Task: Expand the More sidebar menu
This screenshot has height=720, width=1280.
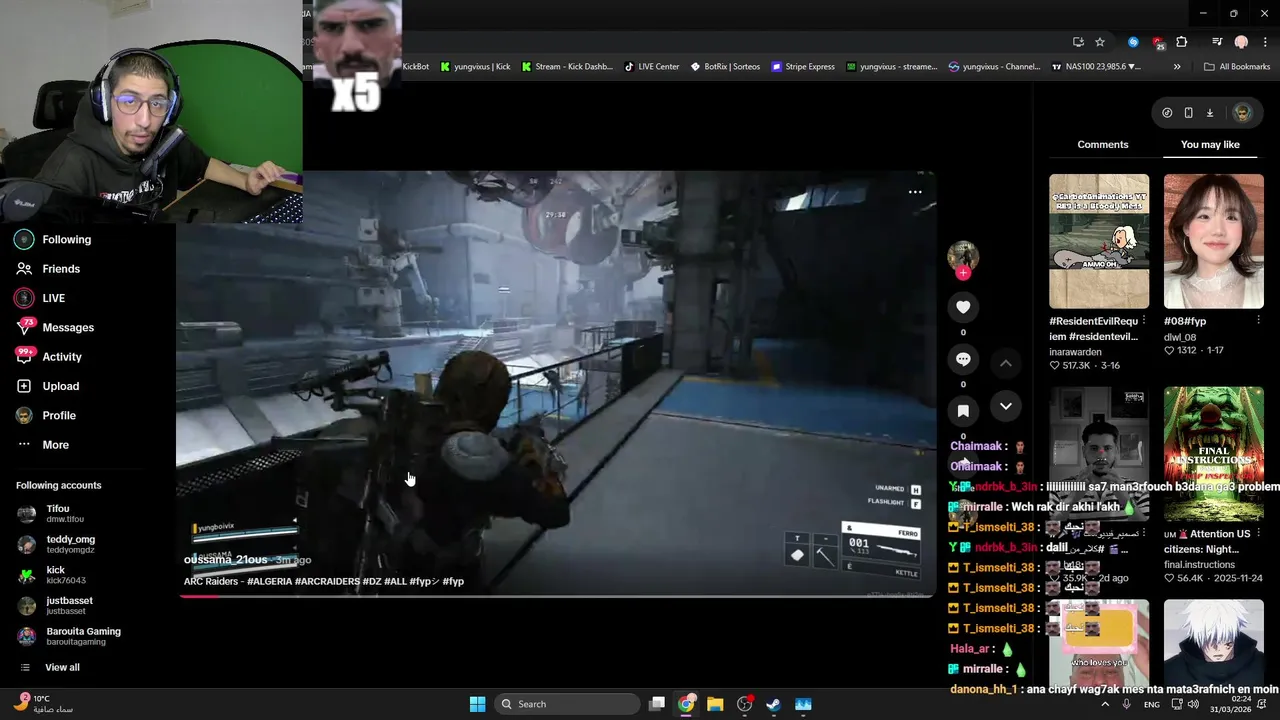Action: pos(42,445)
